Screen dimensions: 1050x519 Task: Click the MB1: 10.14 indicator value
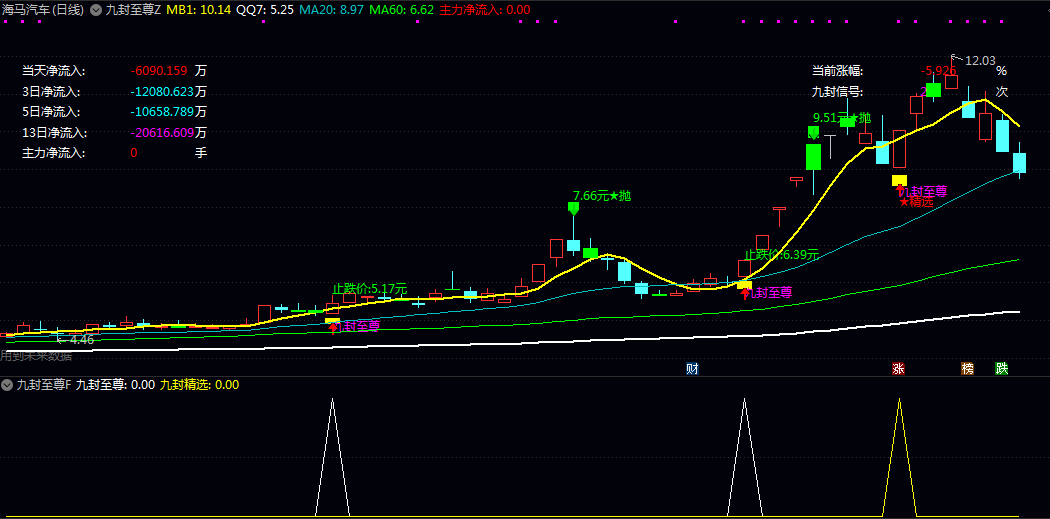198,10
